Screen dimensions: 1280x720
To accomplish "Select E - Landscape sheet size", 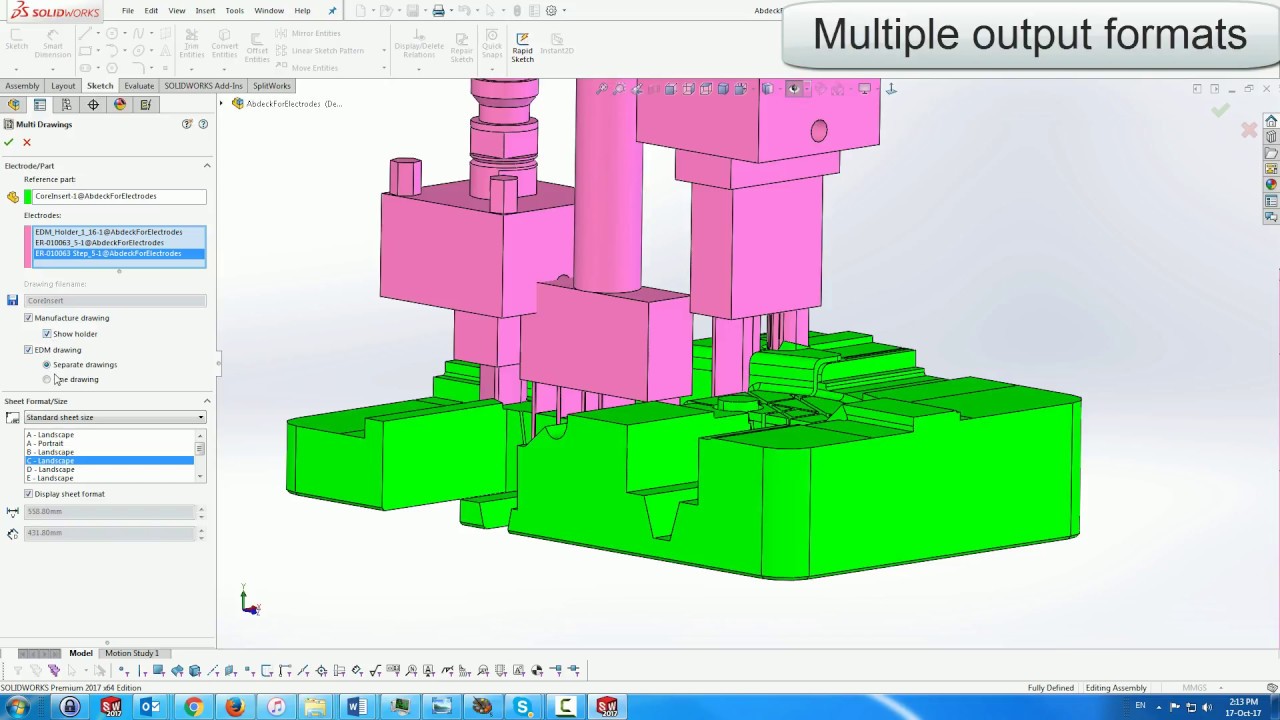I will [x=108, y=479].
